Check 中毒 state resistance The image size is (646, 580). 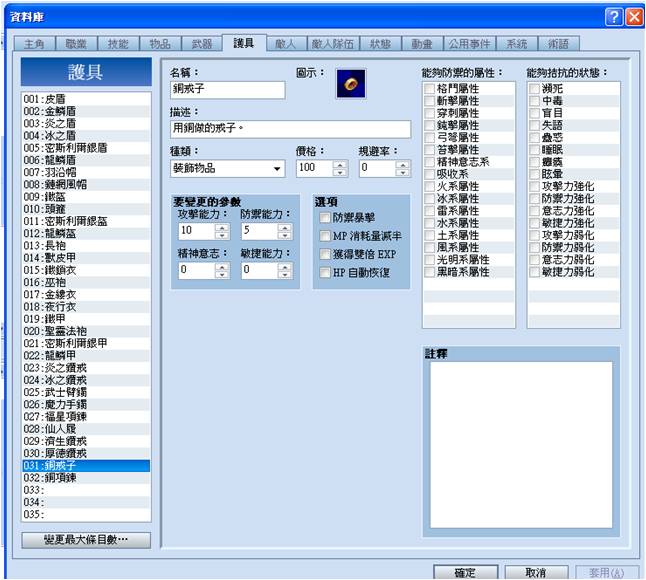click(534, 101)
